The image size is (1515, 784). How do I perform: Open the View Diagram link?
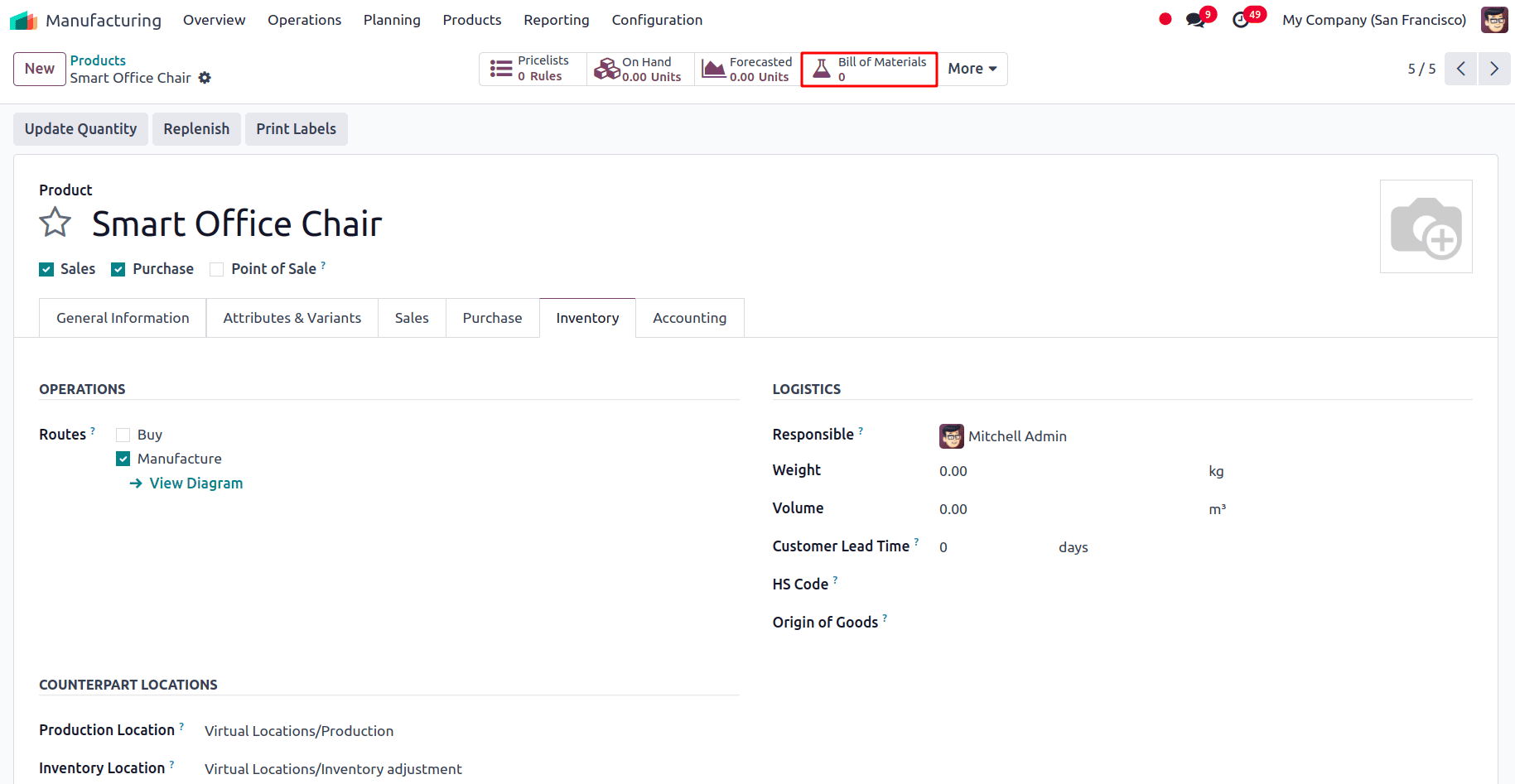(195, 483)
